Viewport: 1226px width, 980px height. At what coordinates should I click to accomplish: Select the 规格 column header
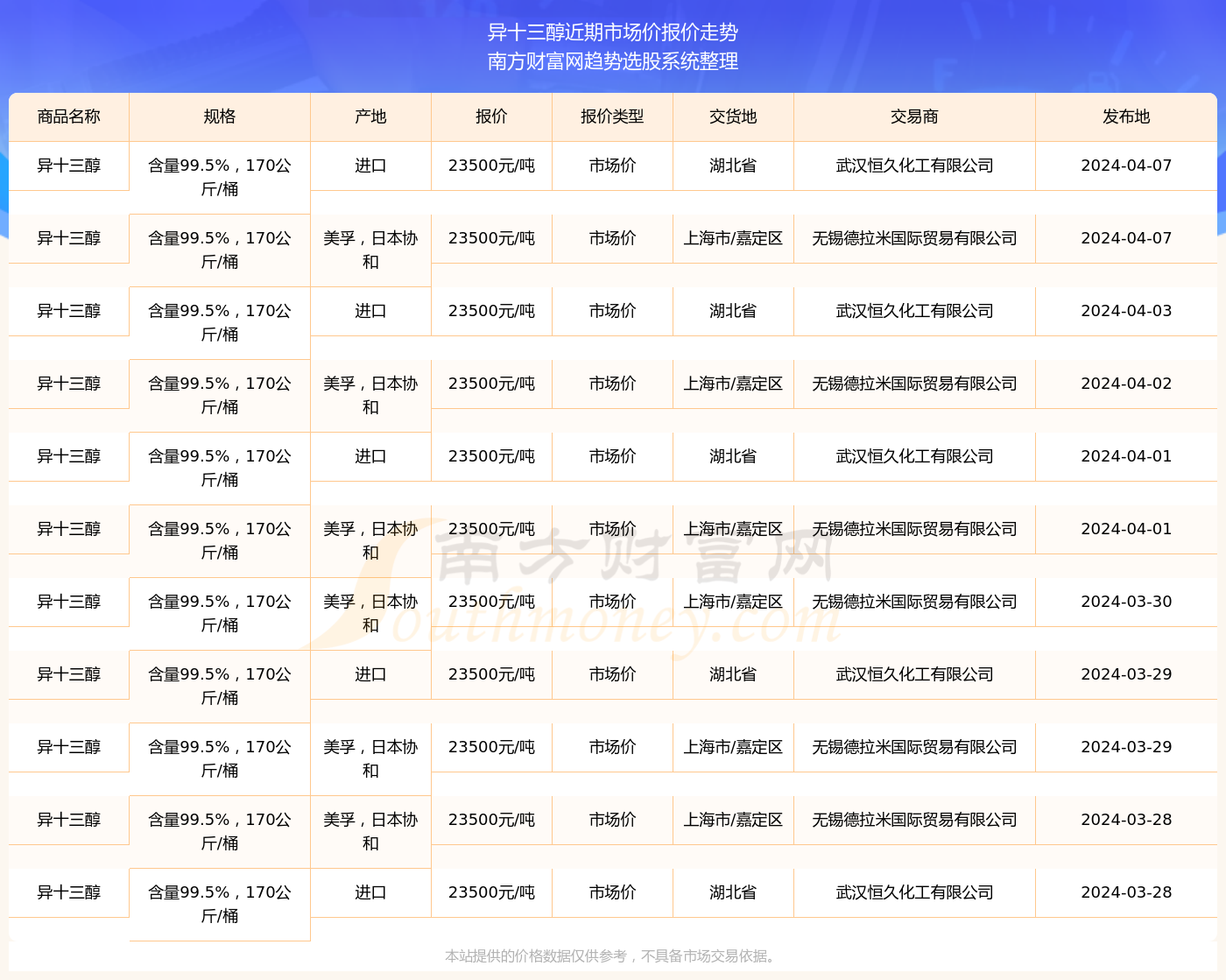(220, 116)
